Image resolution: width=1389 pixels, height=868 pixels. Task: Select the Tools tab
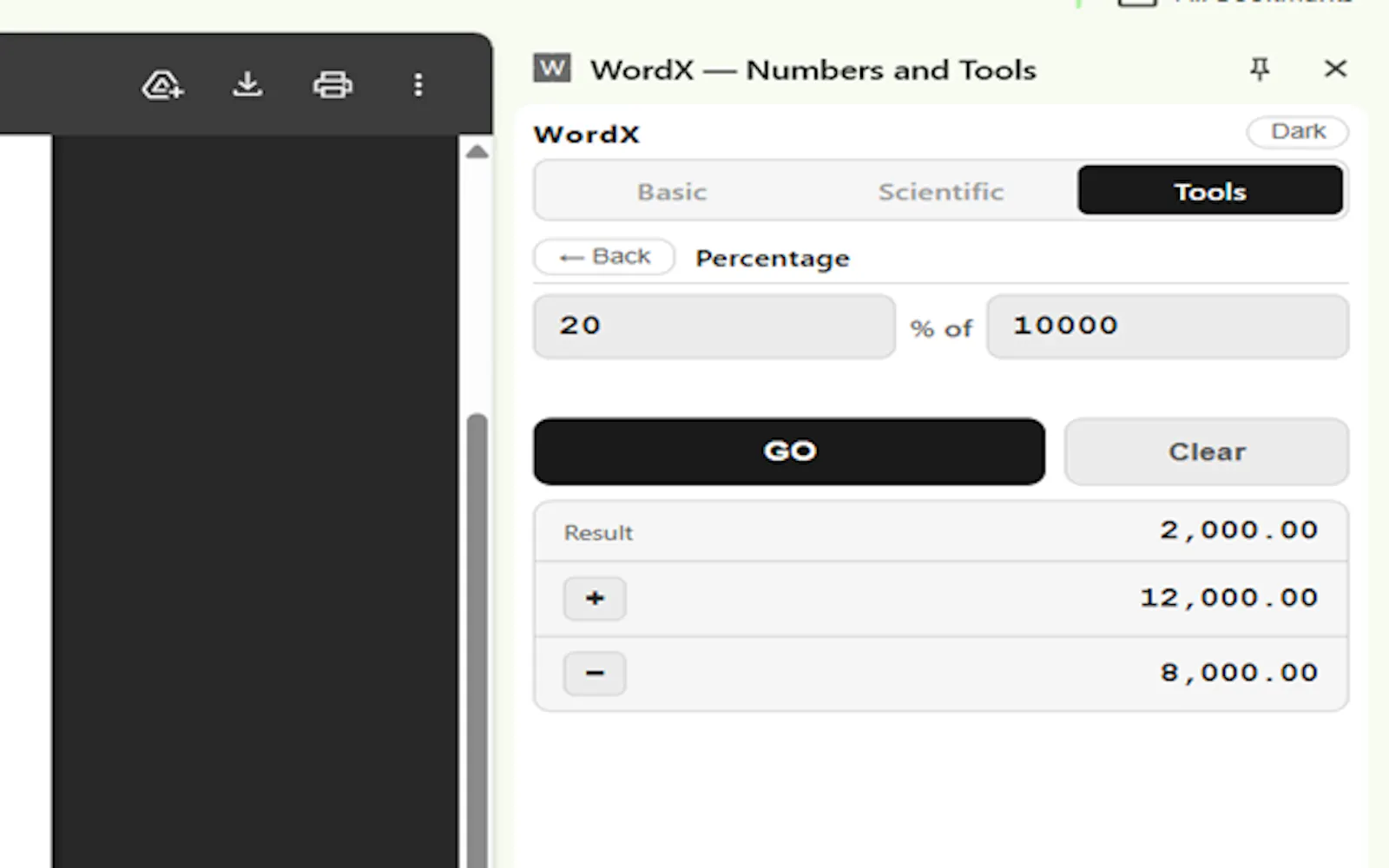coord(1210,191)
